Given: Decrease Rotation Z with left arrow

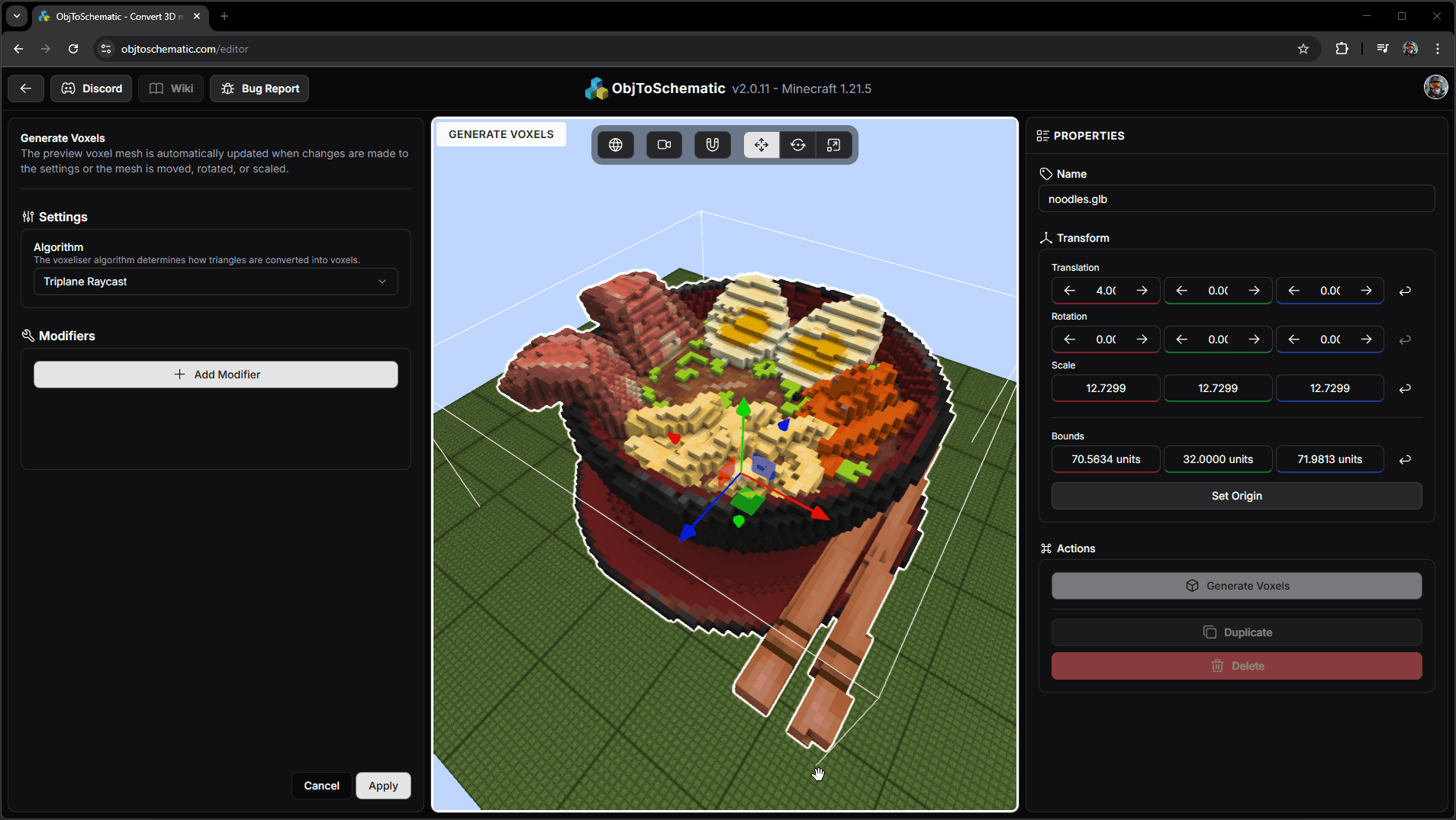Looking at the screenshot, I should (1293, 339).
